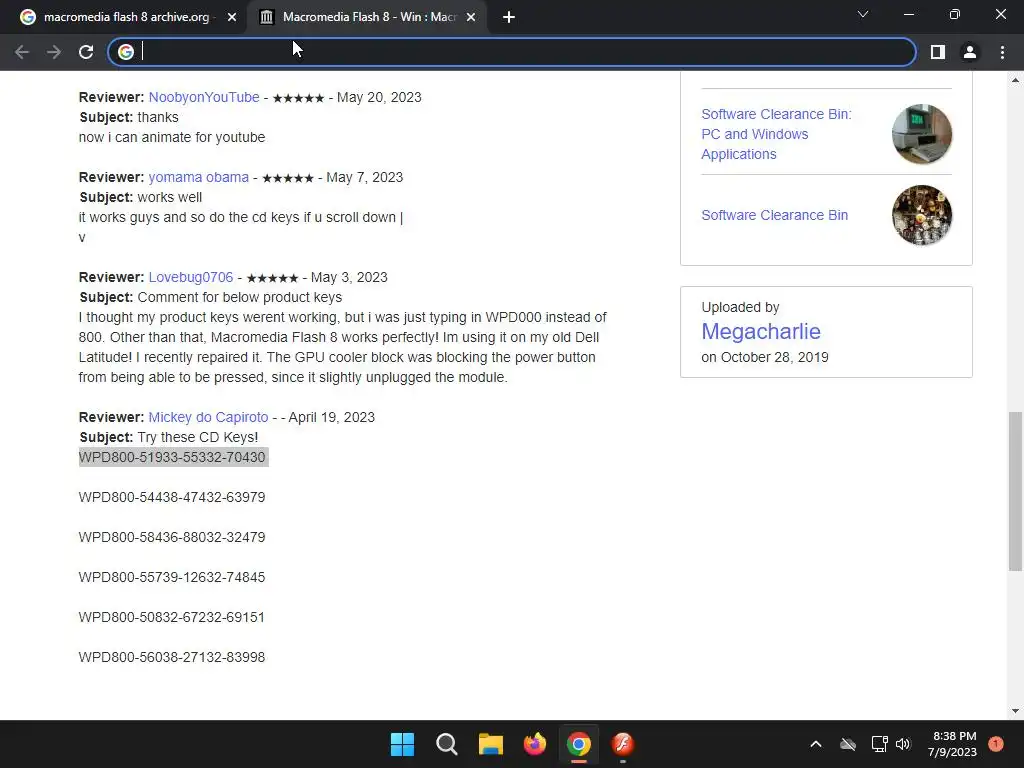1024x768 pixels.
Task: Open the Chrome profile icon
Action: (x=970, y=52)
